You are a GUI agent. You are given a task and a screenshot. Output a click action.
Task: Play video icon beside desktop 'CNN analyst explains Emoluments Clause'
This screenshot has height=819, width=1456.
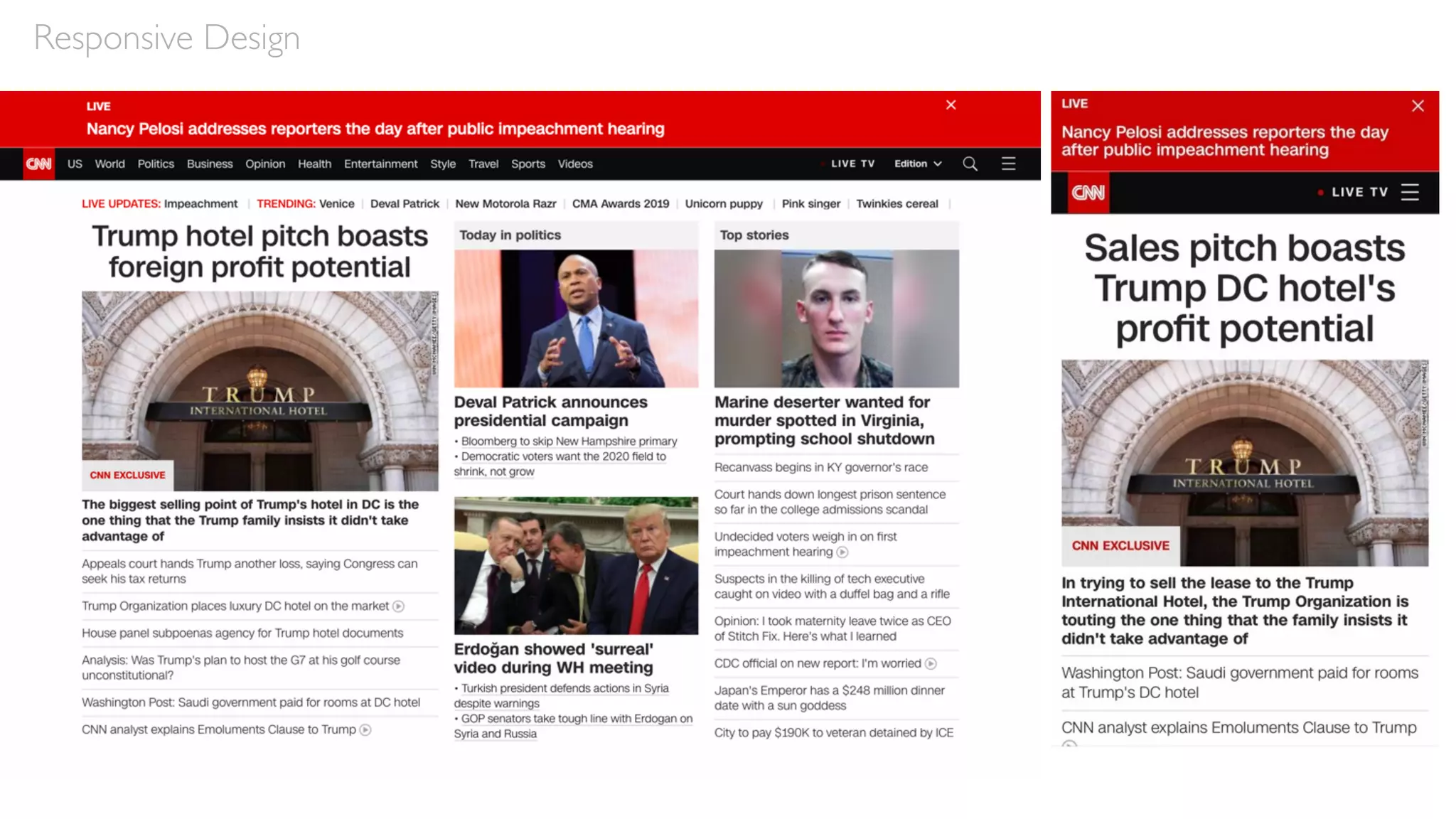click(x=365, y=730)
